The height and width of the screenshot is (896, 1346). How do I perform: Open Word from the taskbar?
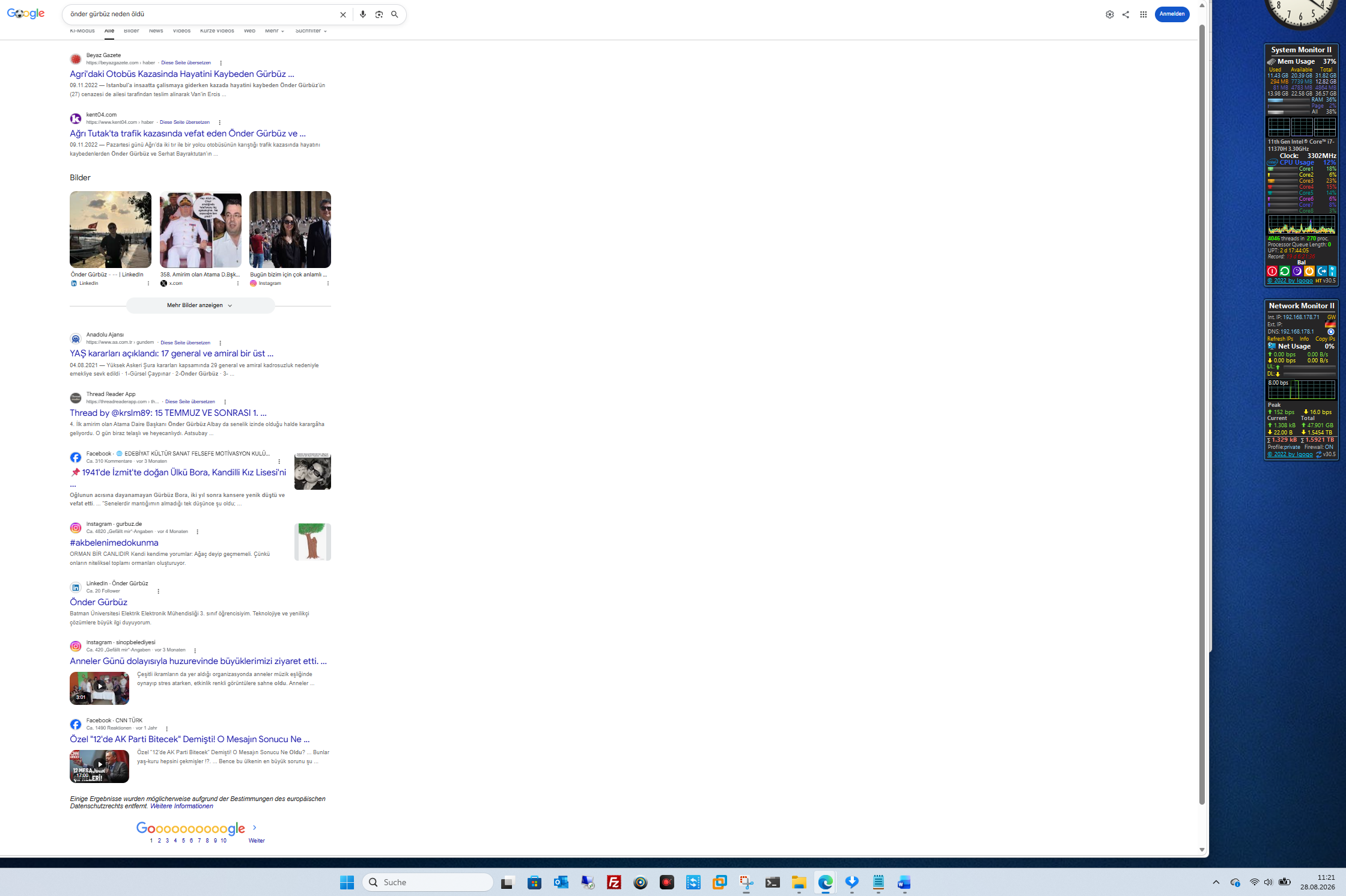coord(904,882)
